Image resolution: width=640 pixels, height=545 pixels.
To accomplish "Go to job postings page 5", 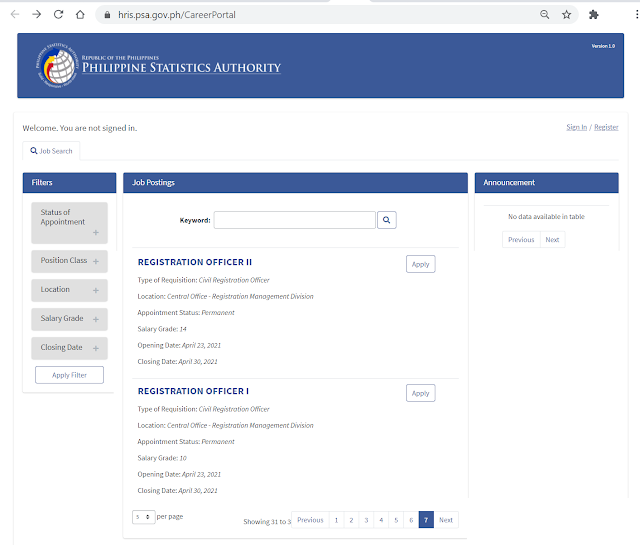I will pyautogui.click(x=396, y=520).
